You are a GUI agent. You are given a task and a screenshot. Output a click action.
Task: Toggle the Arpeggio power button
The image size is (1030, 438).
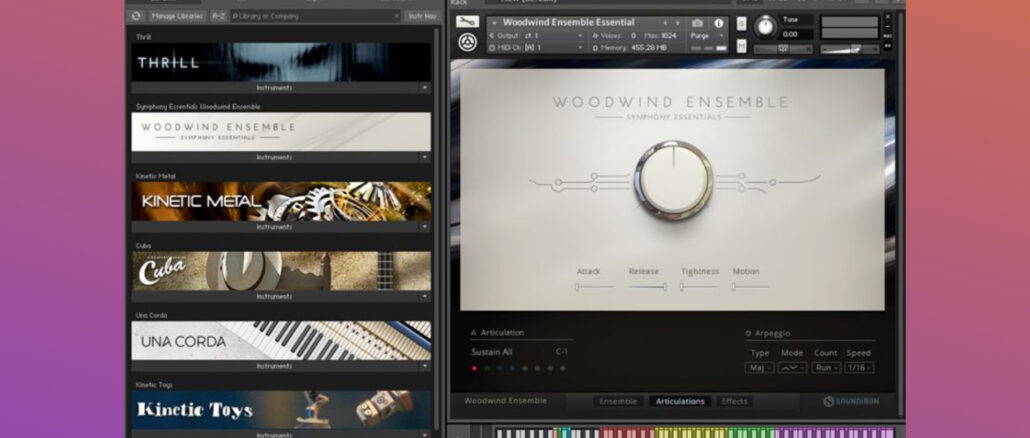coord(748,334)
